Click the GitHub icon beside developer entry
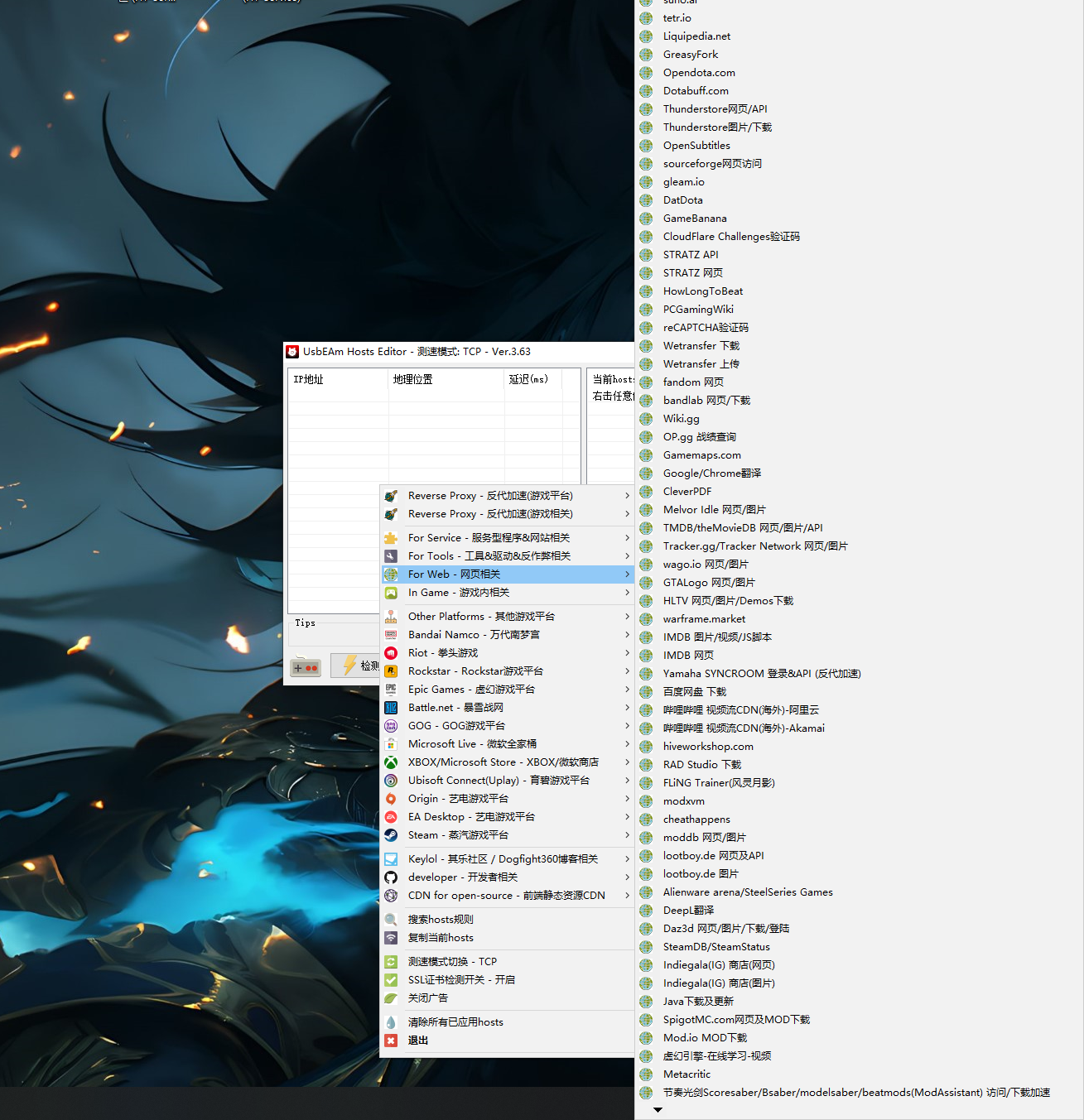The height and width of the screenshot is (1120, 1084). pos(391,877)
